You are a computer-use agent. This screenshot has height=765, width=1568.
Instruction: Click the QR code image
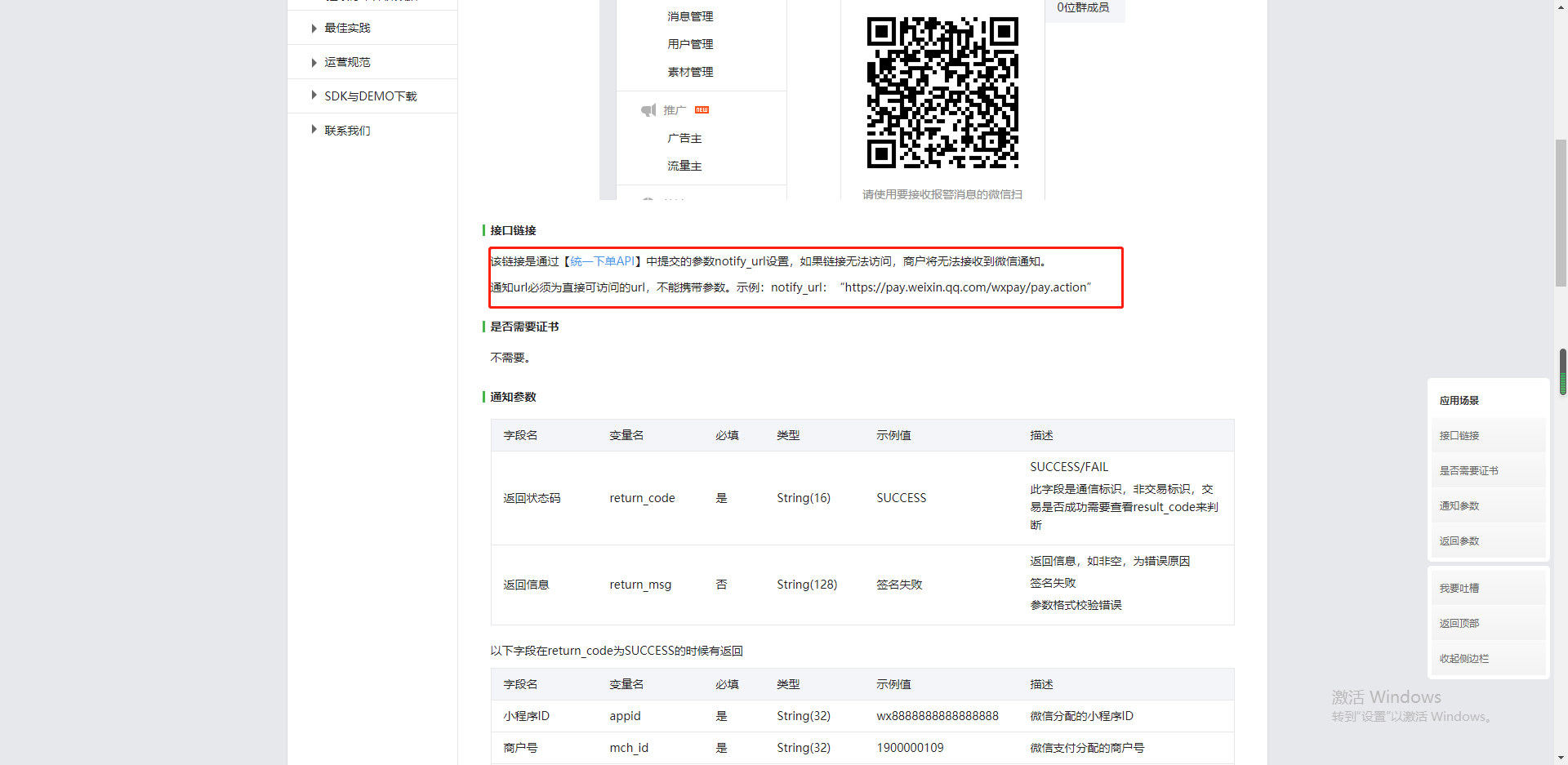942,92
